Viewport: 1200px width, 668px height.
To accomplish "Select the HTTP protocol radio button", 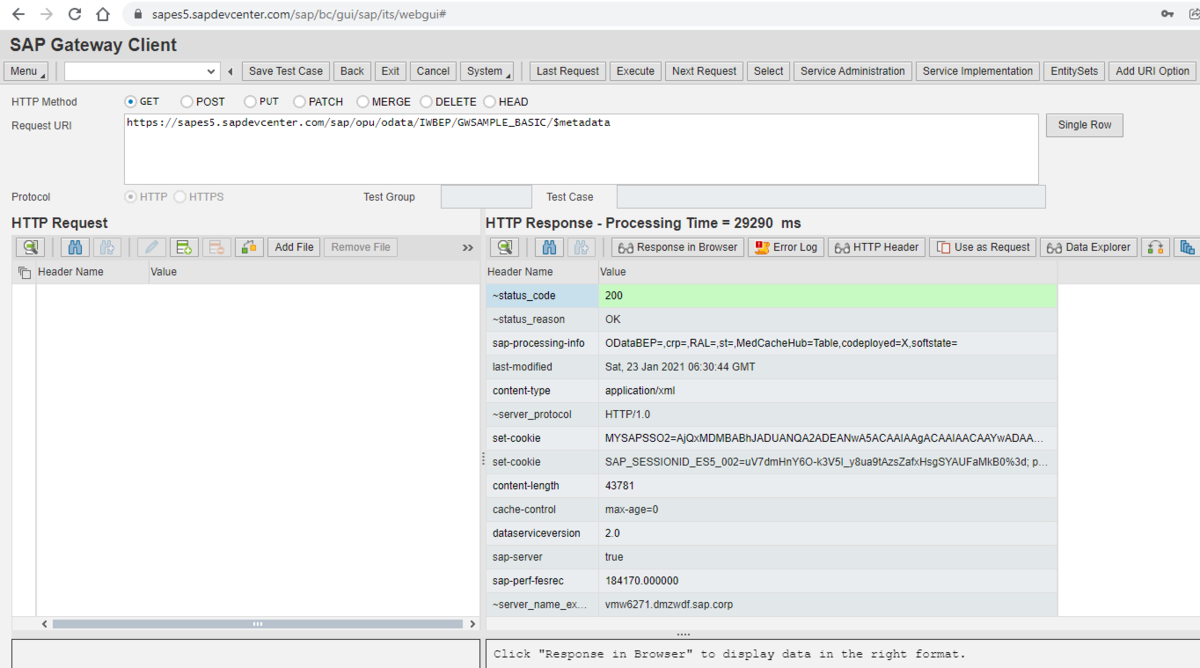I will [131, 197].
